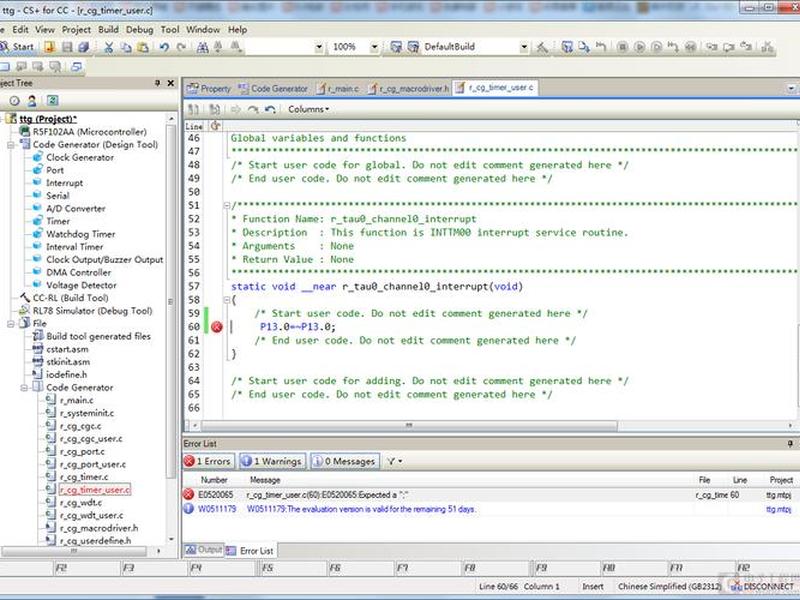Select the W0511179 warning row
The height and width of the screenshot is (600, 800).
click(490, 509)
